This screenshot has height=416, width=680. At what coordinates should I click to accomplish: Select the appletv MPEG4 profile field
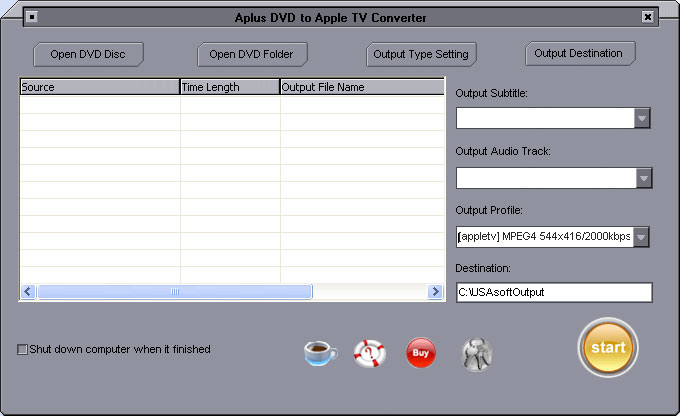545,237
